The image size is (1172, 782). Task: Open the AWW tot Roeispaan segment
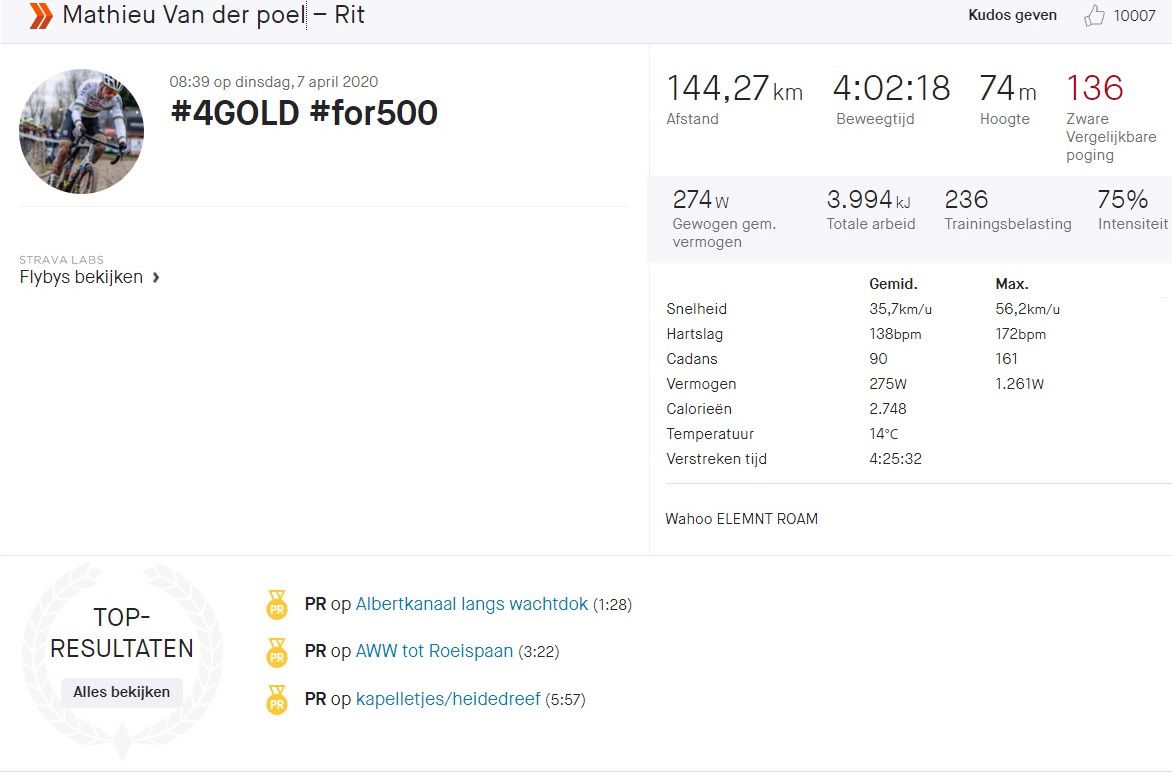[x=436, y=652]
